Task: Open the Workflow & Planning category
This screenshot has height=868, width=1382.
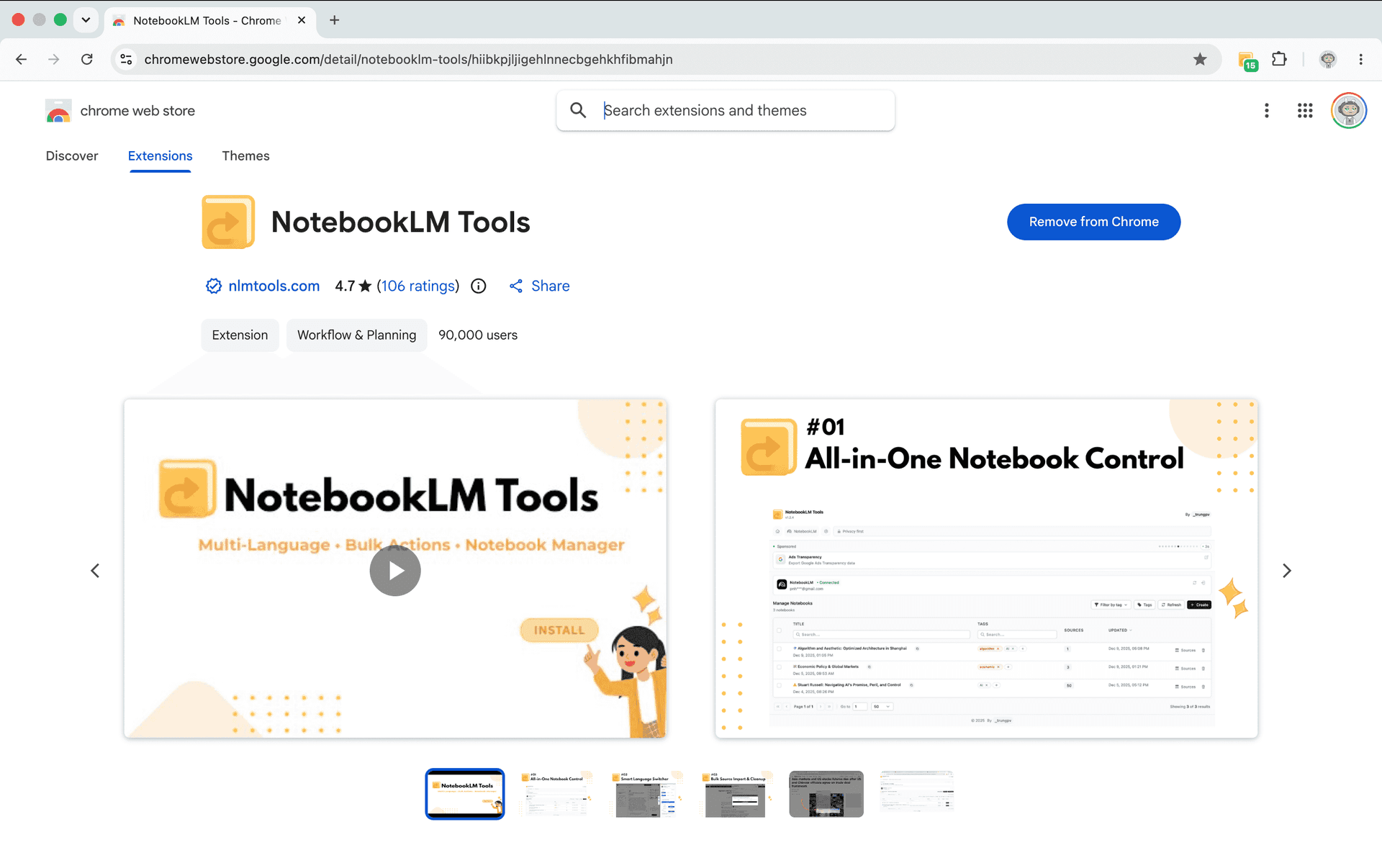Action: click(356, 335)
